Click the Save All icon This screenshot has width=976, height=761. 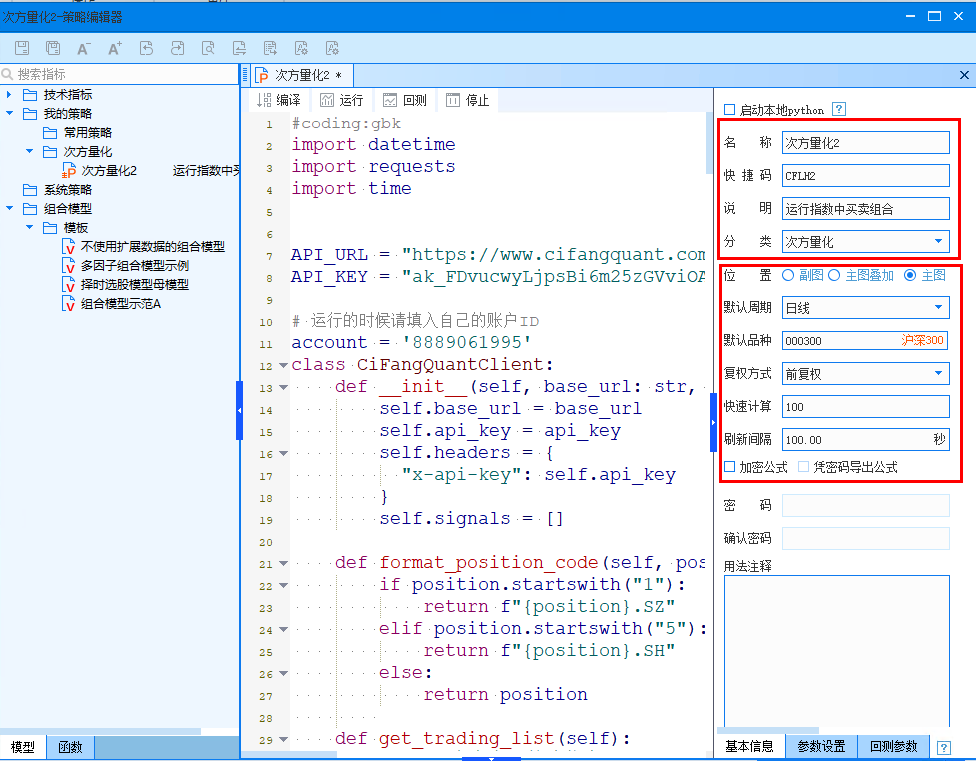pyautogui.click(x=53, y=48)
